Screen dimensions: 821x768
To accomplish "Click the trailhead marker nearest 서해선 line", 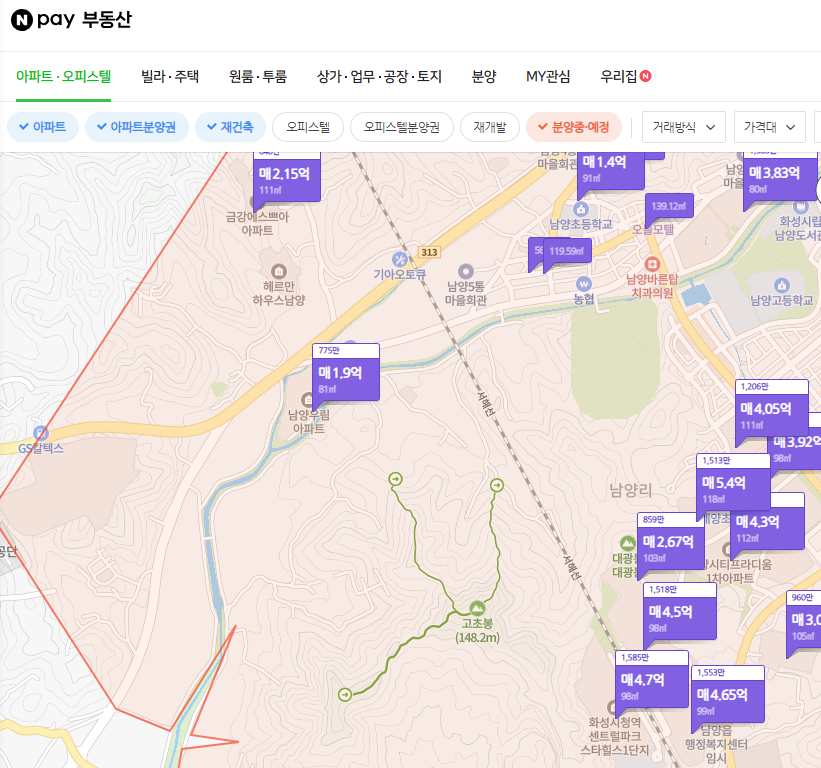I will point(497,485).
